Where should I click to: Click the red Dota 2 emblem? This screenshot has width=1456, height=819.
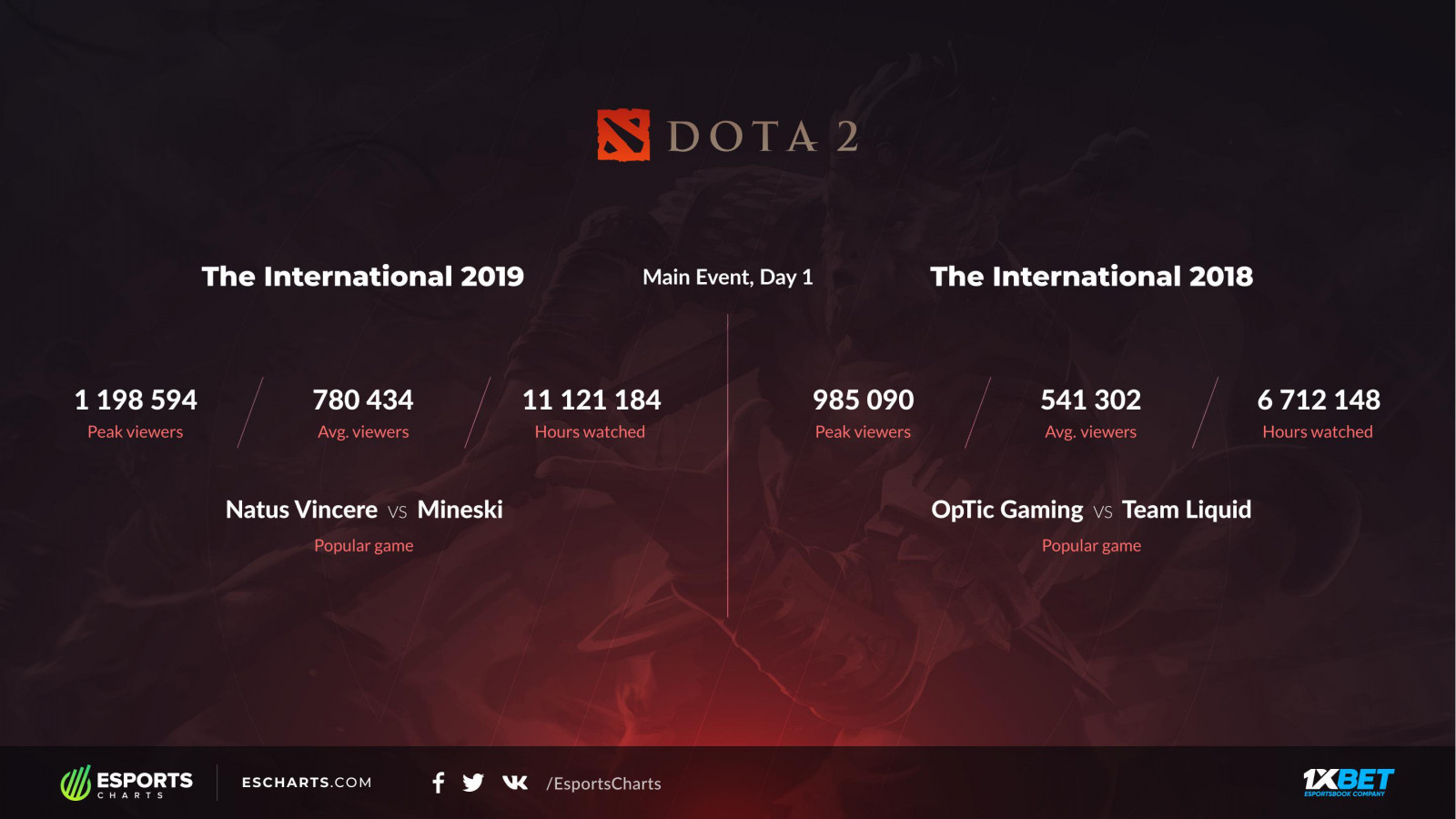click(623, 136)
